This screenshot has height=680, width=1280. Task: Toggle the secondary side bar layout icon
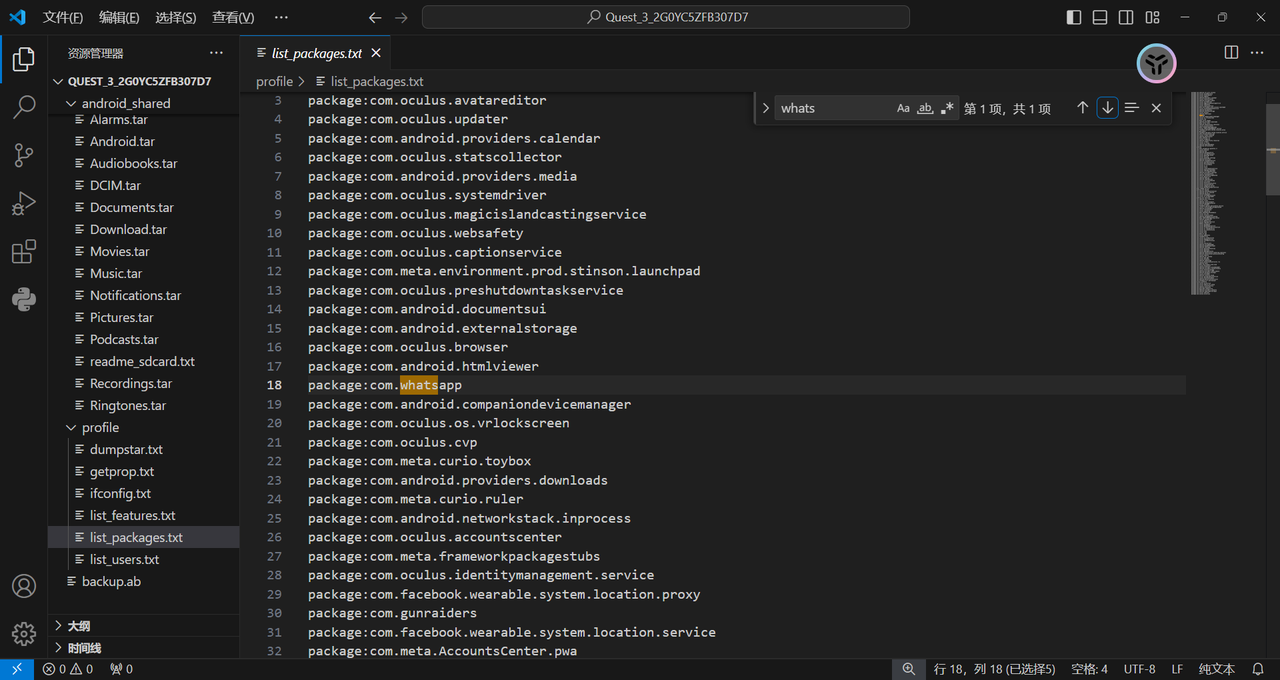tap(1126, 17)
